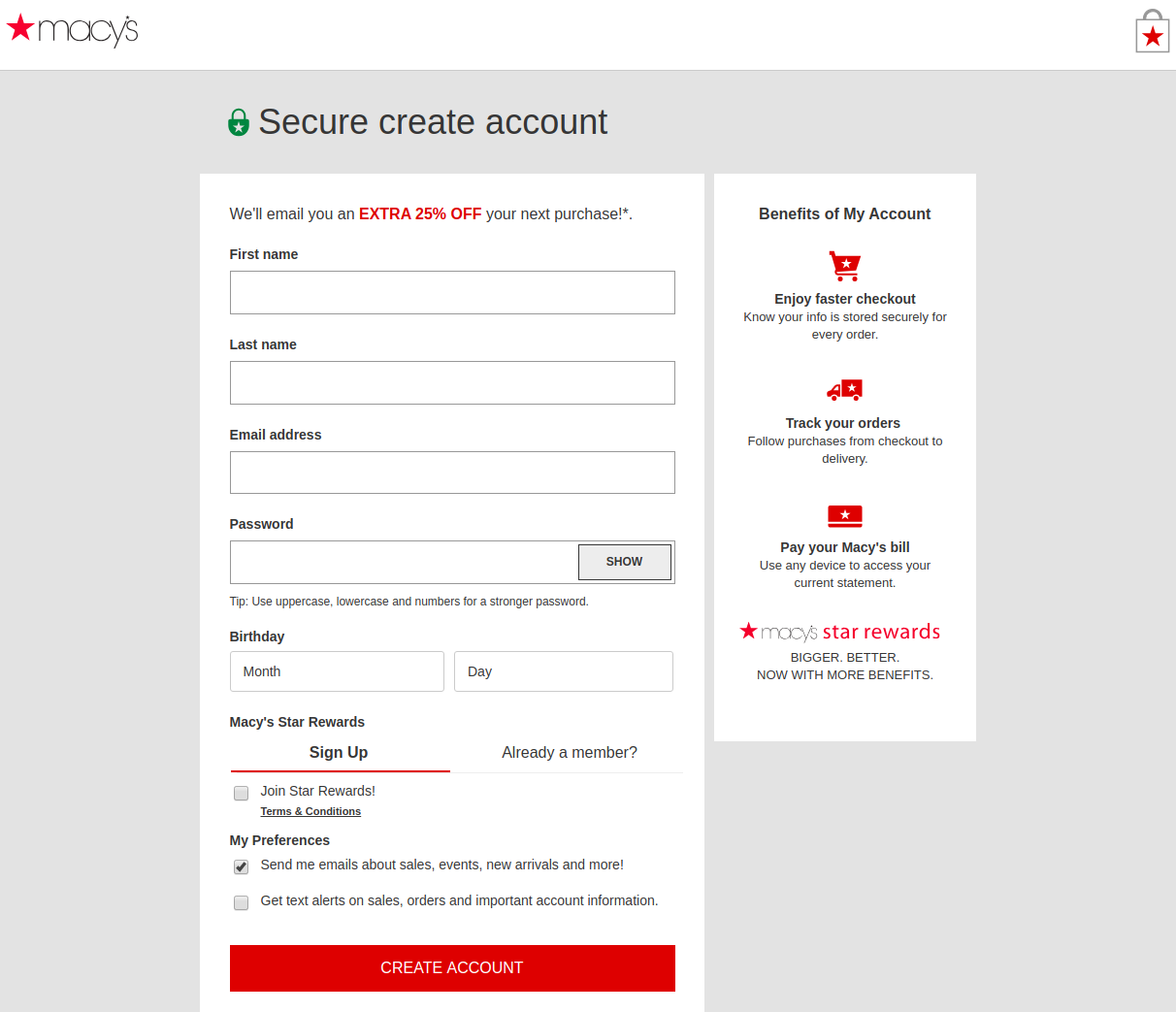Click the track orders truck icon
This screenshot has height=1012, width=1176.
pos(845,390)
